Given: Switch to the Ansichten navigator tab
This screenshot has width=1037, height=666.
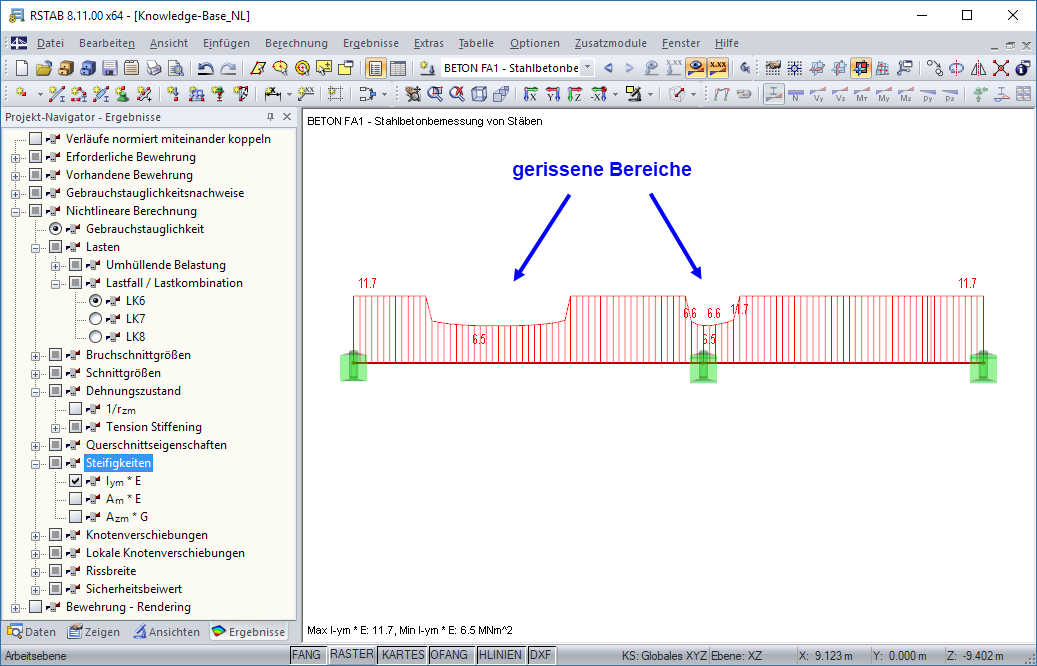Looking at the screenshot, I should [x=167, y=632].
